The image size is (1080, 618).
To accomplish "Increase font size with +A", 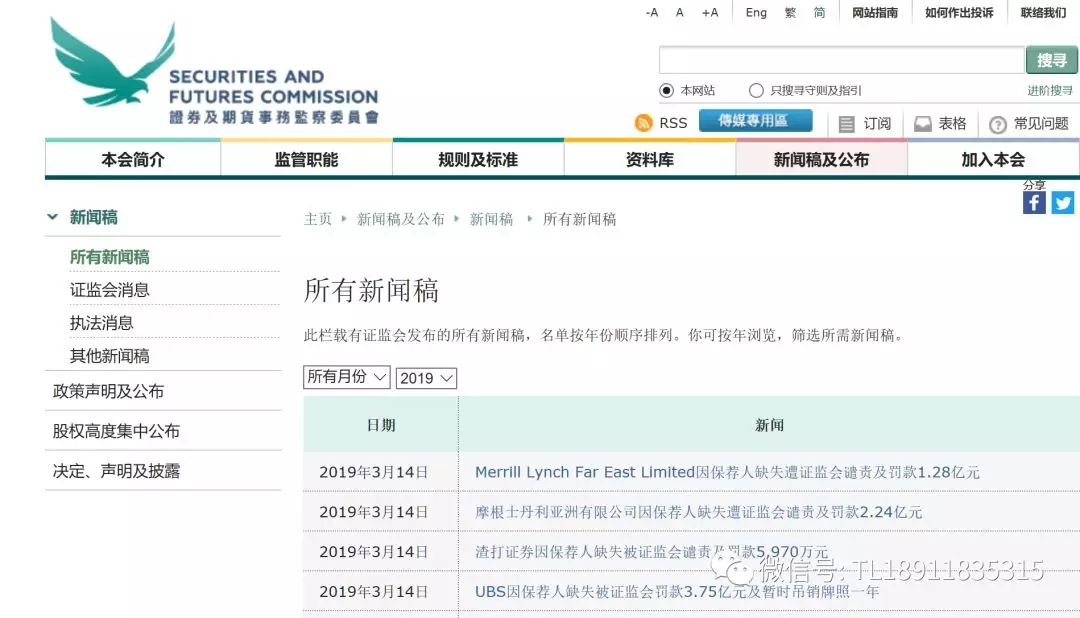I will [x=709, y=12].
